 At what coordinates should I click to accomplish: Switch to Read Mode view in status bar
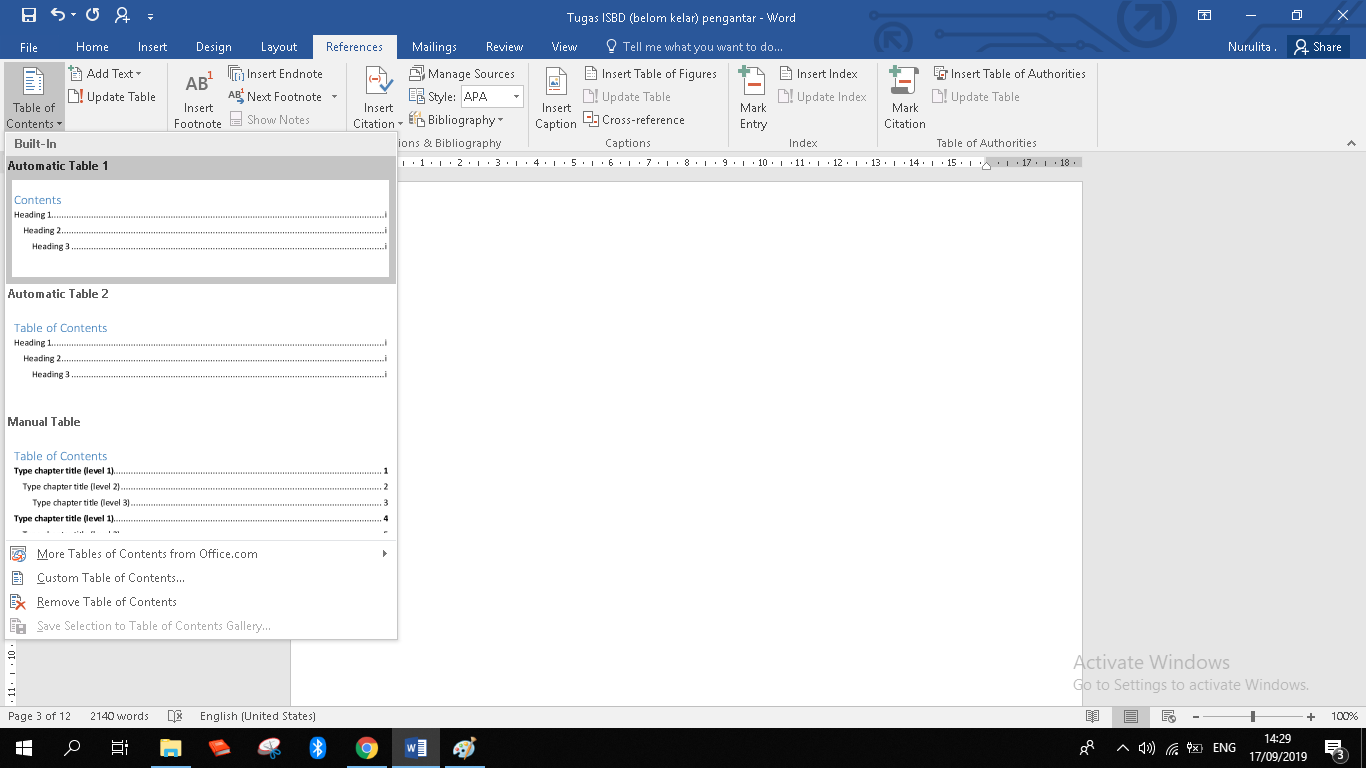(x=1093, y=716)
